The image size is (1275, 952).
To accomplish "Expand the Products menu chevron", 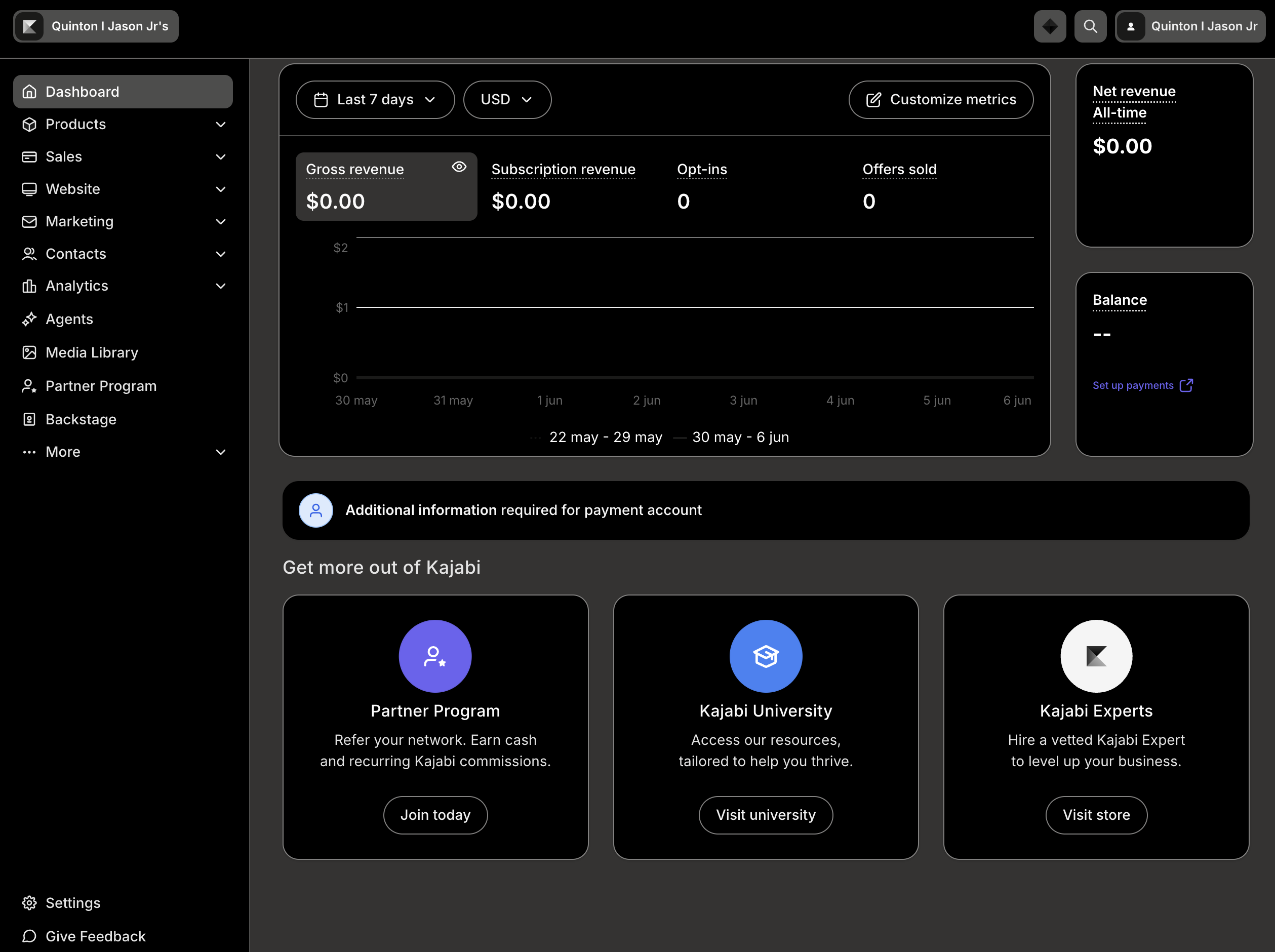I will tap(221, 124).
